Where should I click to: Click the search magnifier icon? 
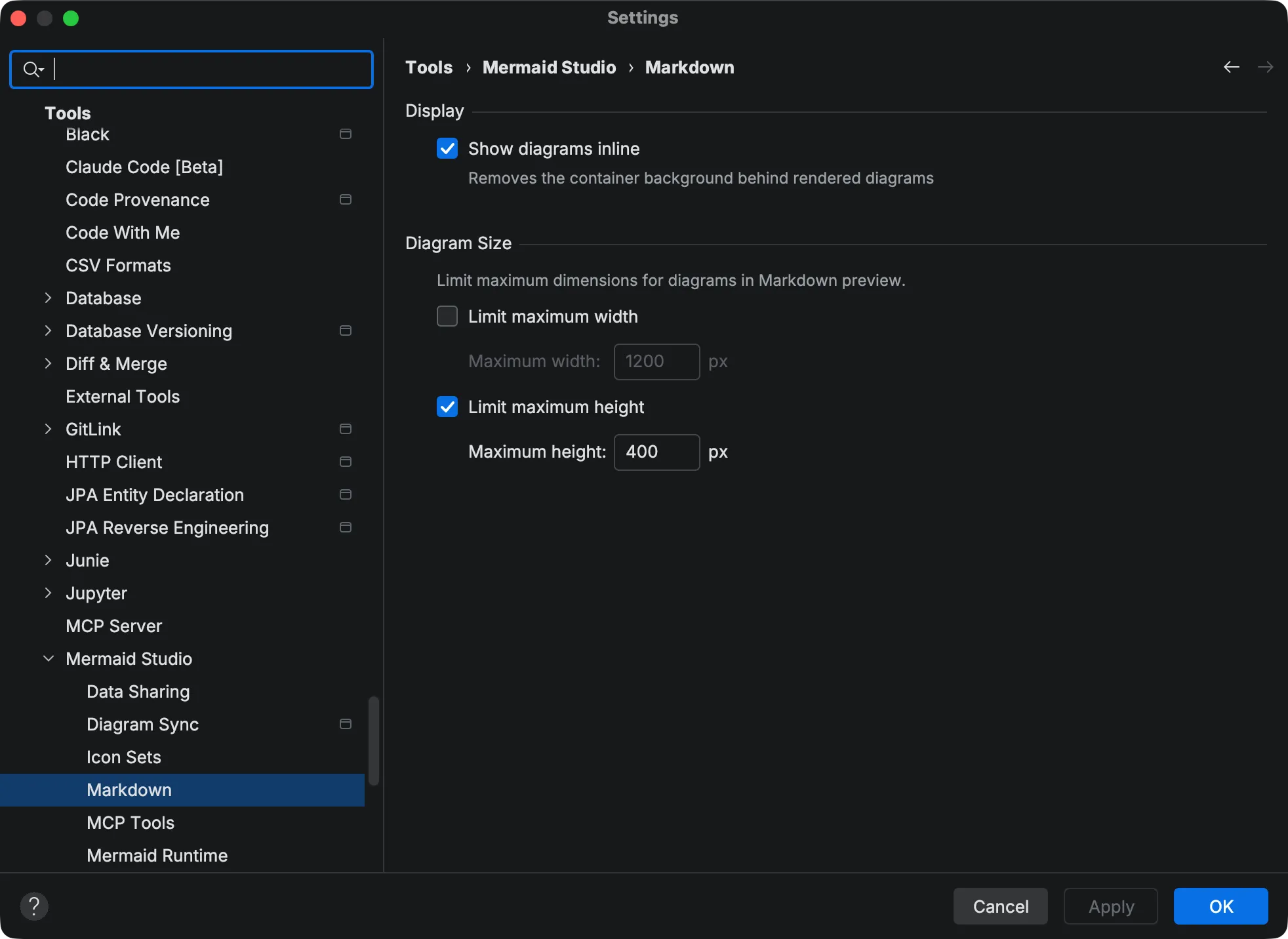pyautogui.click(x=31, y=68)
